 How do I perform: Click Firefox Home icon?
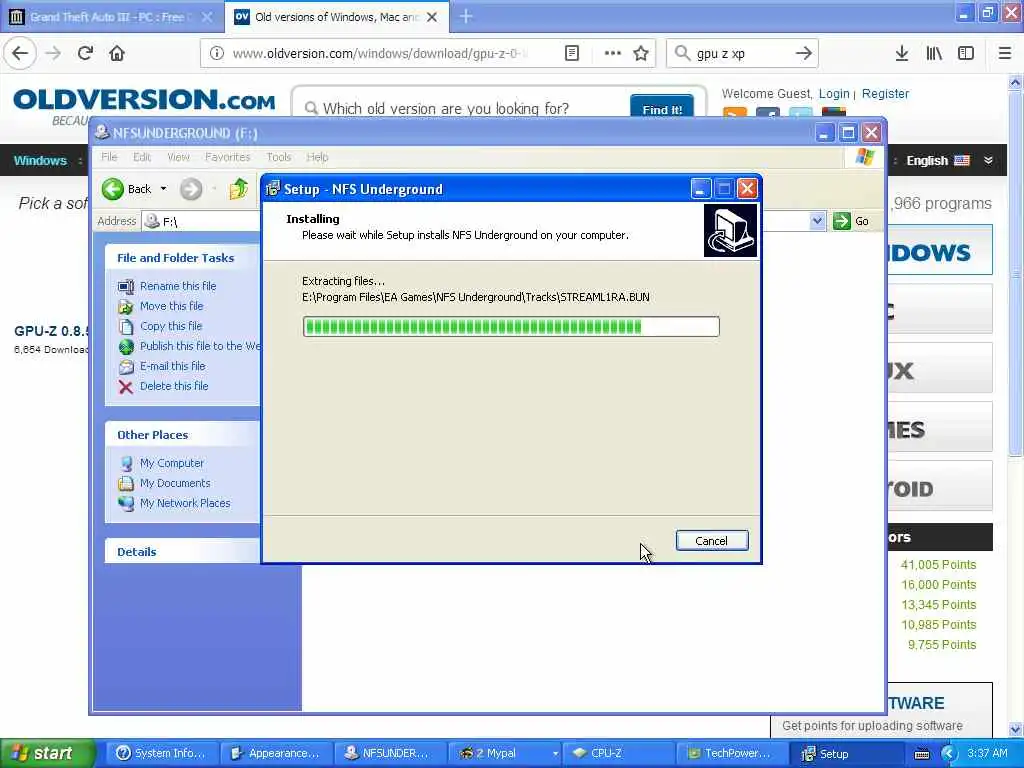(117, 54)
